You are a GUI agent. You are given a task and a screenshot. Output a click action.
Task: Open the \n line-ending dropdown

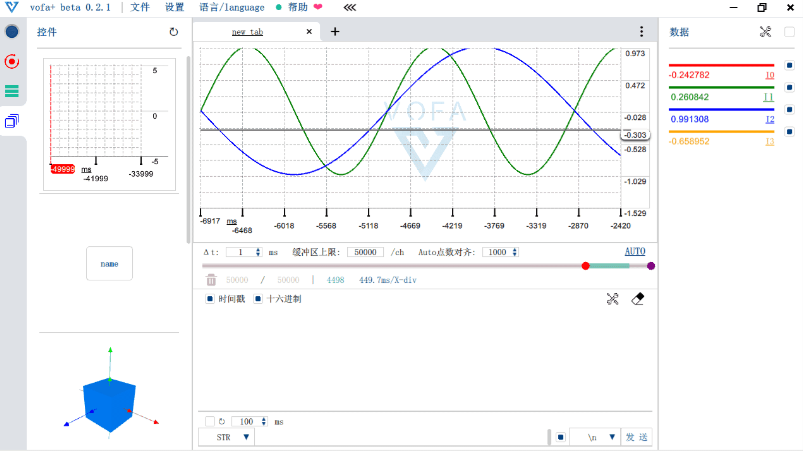[x=595, y=437]
